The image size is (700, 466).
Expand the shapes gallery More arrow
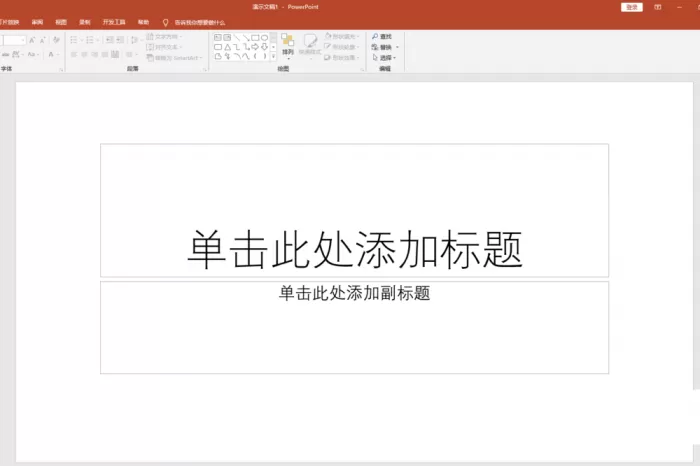tap(273, 56)
